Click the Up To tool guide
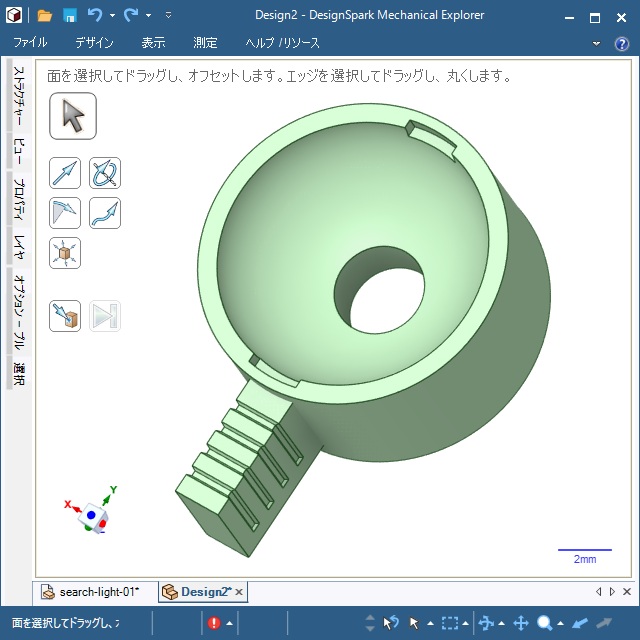The height and width of the screenshot is (640, 640). tap(65, 316)
